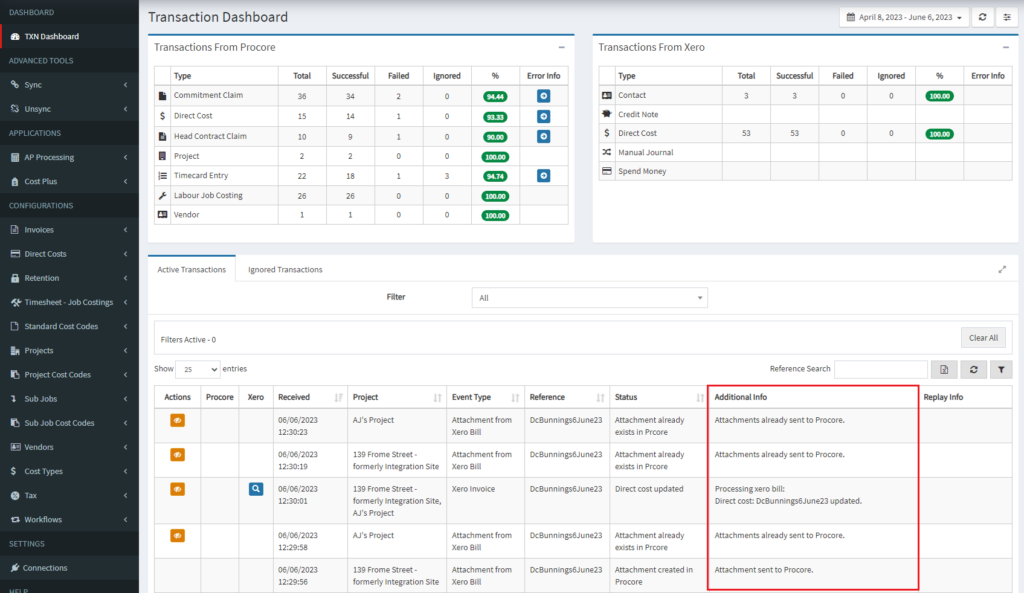This screenshot has width=1024, height=593.
Task: Open the table filter funnel icon
Action: [1000, 370]
